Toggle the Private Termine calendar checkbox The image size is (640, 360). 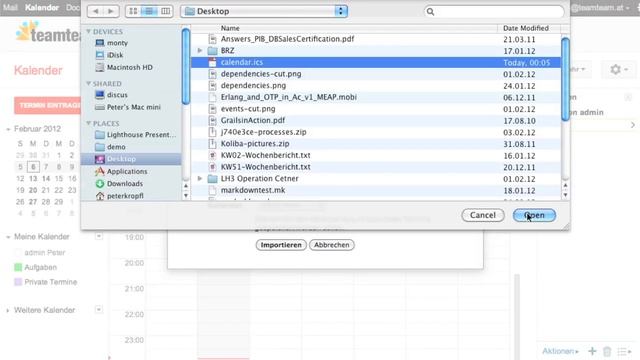coord(18,282)
